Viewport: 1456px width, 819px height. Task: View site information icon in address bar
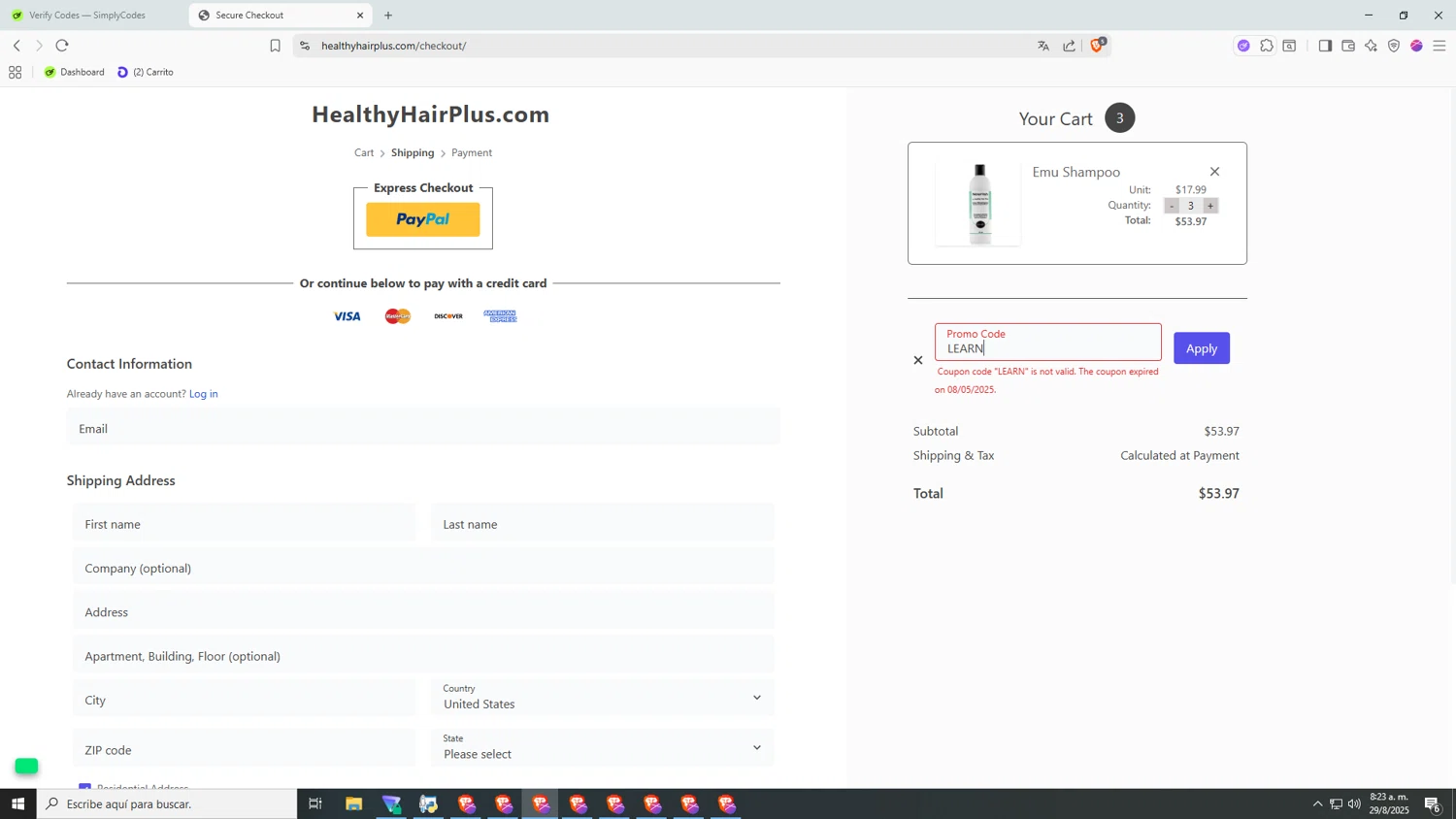(305, 46)
